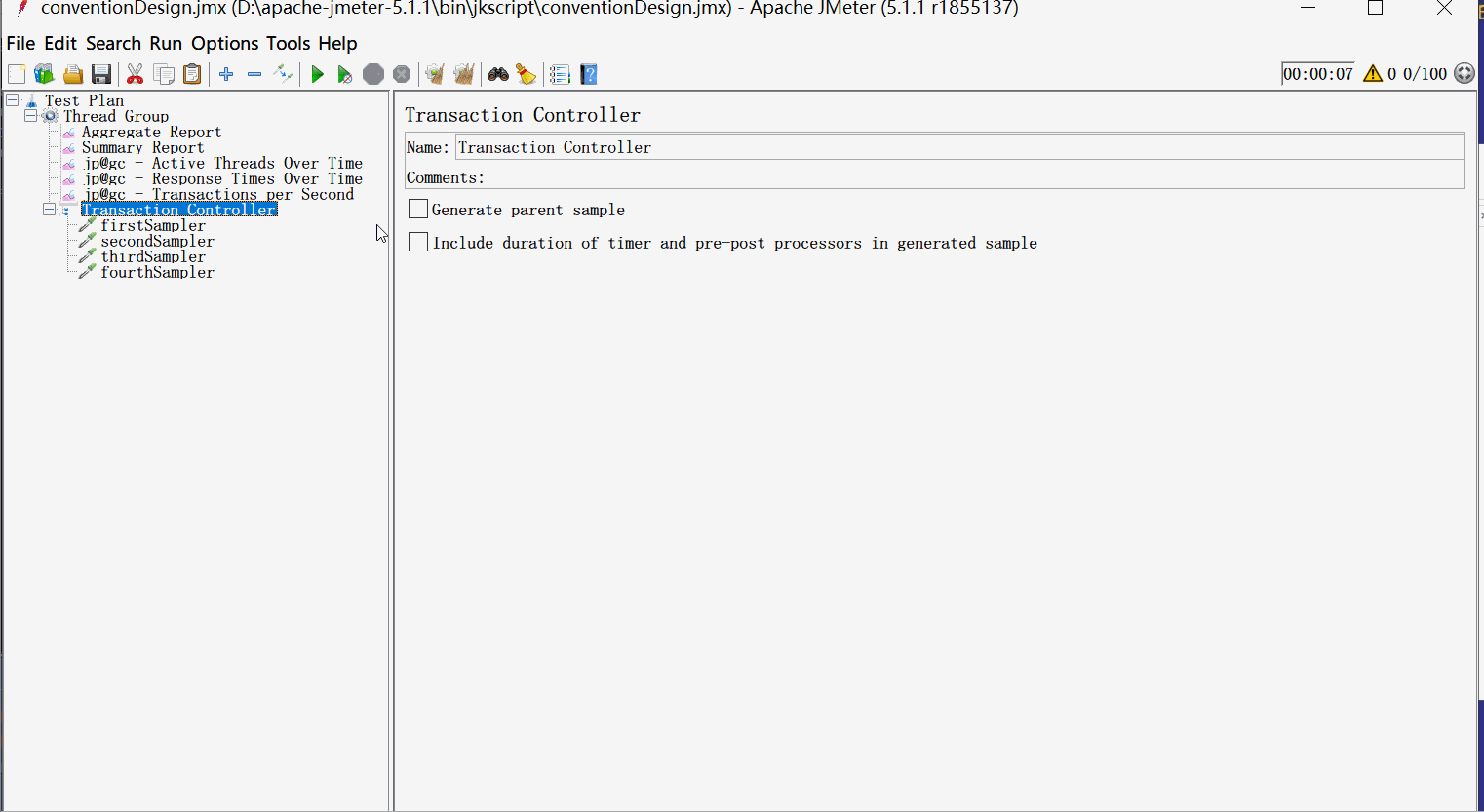Collapse the Transaction Controller node
1484x812 pixels.
pyautogui.click(x=49, y=210)
